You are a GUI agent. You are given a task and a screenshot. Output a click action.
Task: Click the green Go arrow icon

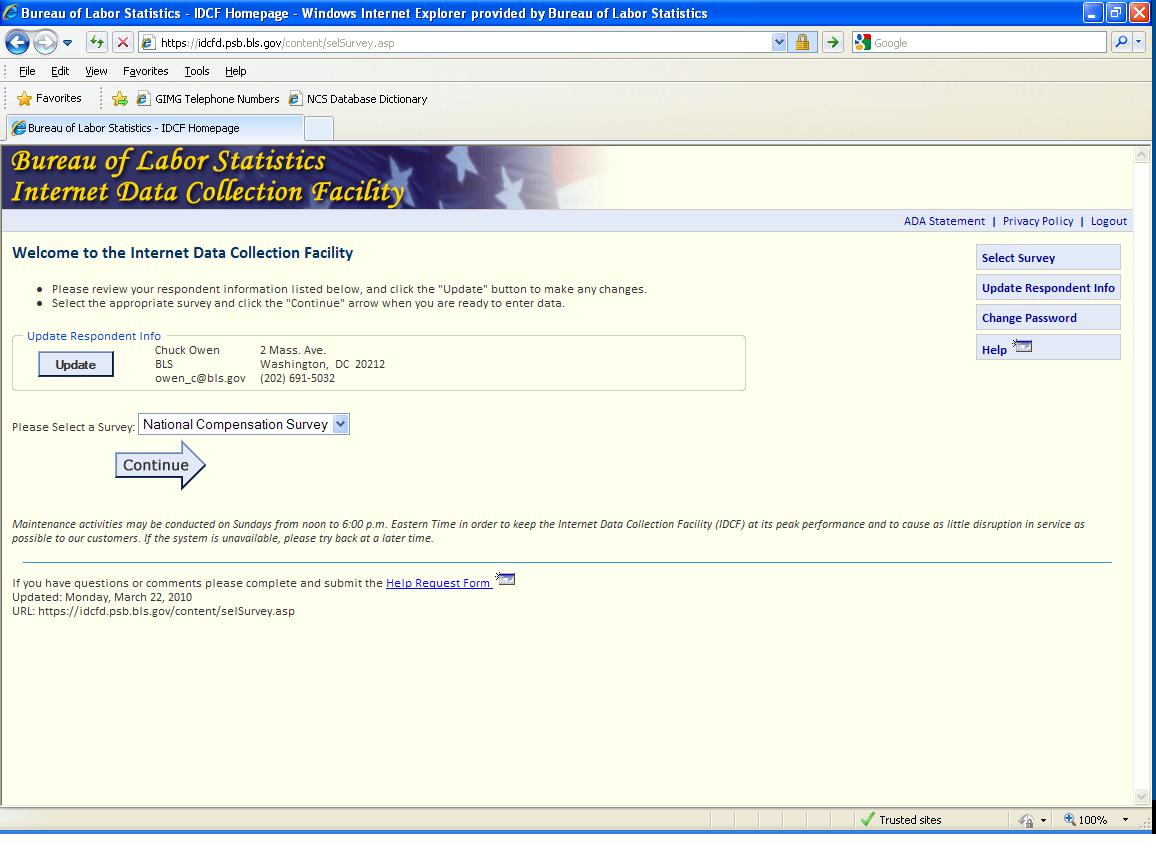click(832, 42)
